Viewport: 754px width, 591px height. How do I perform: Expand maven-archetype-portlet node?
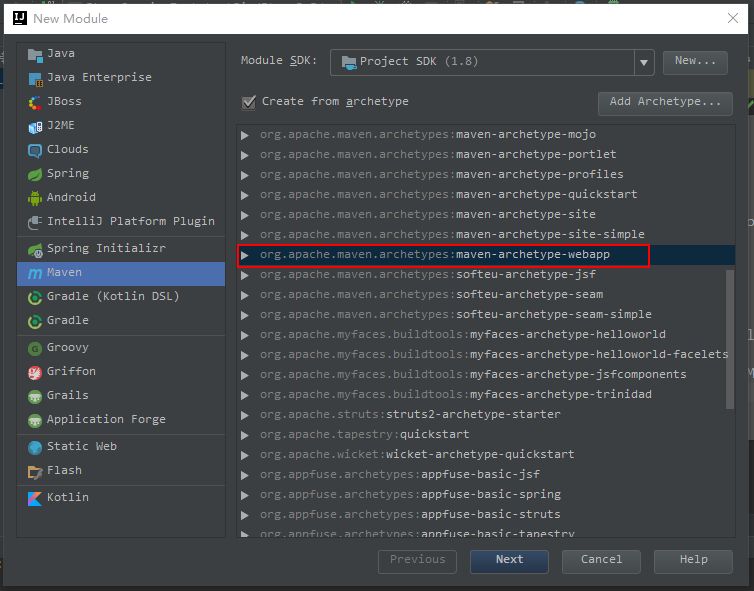click(x=245, y=155)
